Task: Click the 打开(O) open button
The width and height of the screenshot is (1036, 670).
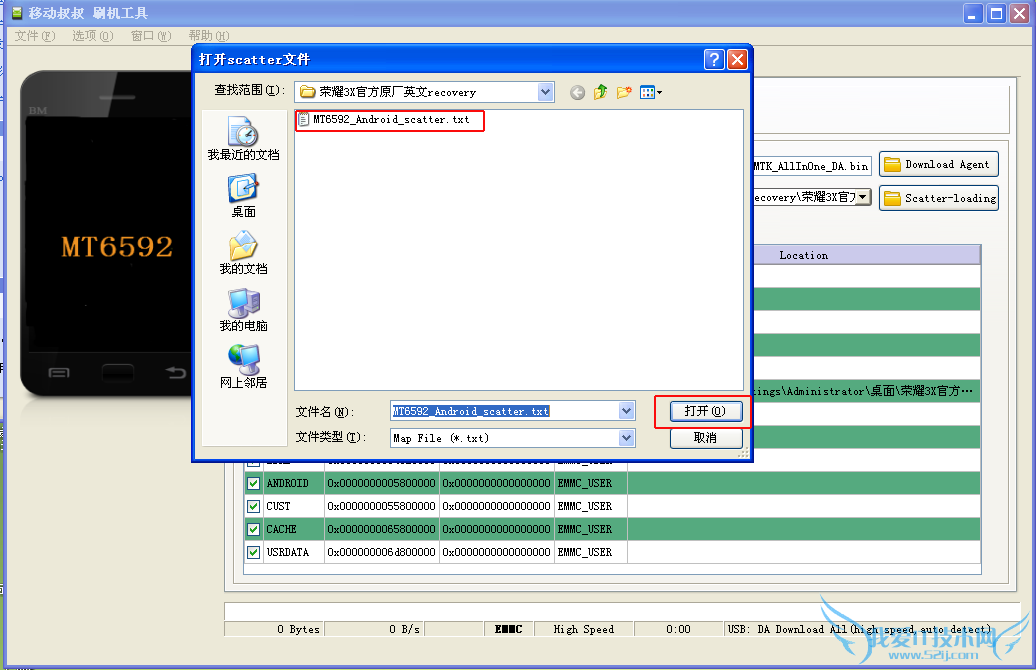Action: (x=706, y=411)
